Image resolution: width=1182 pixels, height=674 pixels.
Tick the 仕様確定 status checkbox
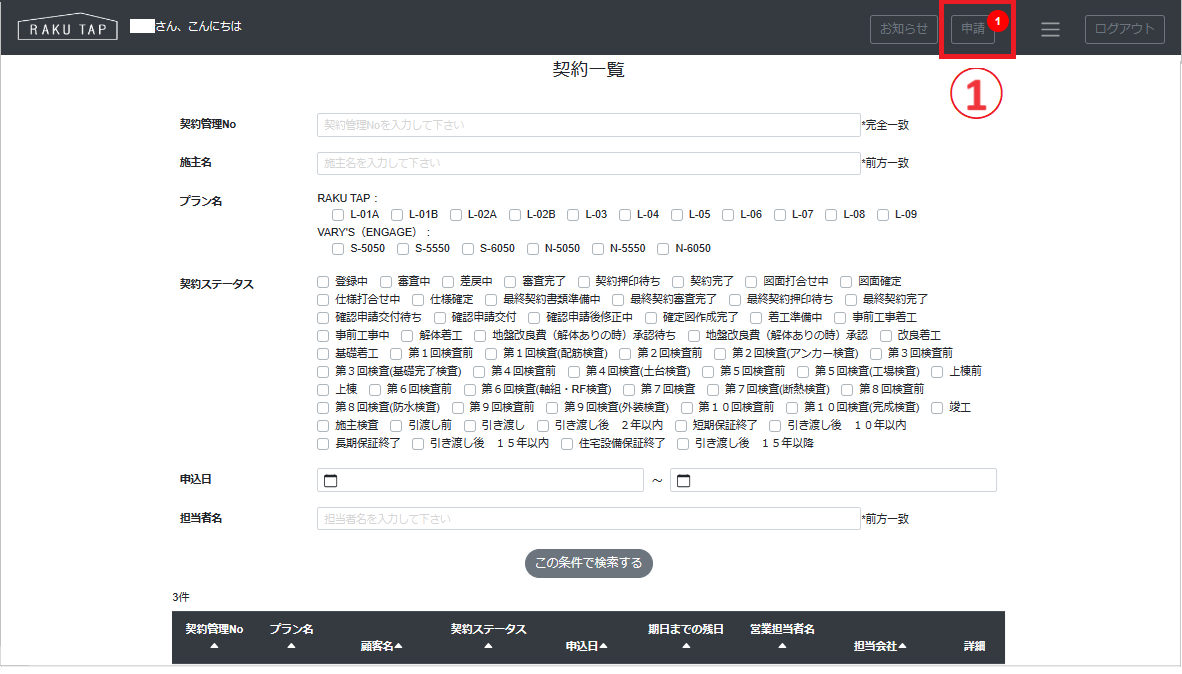pos(418,300)
